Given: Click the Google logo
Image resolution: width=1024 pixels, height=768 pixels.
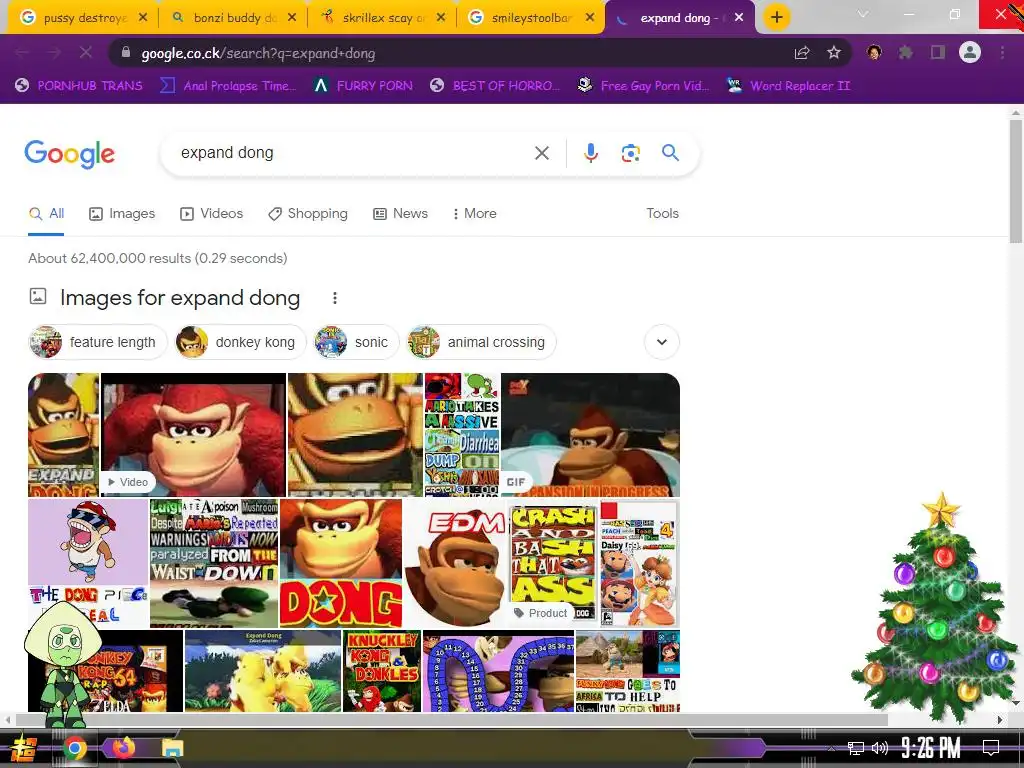Looking at the screenshot, I should point(69,154).
